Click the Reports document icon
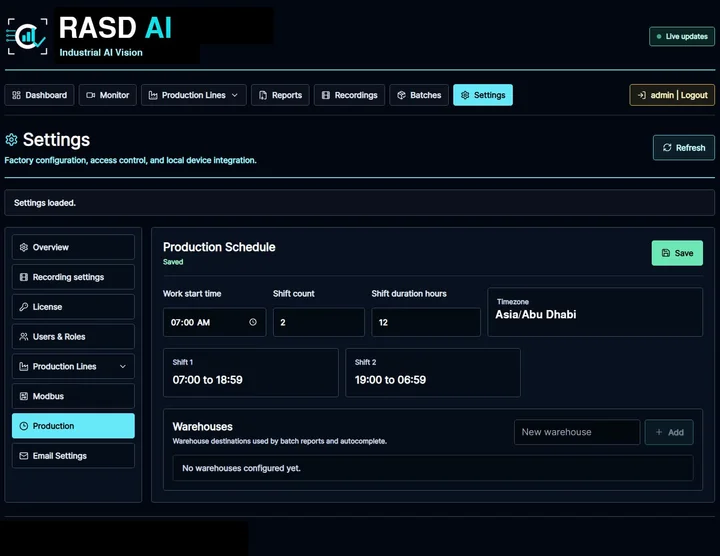 click(x=263, y=95)
